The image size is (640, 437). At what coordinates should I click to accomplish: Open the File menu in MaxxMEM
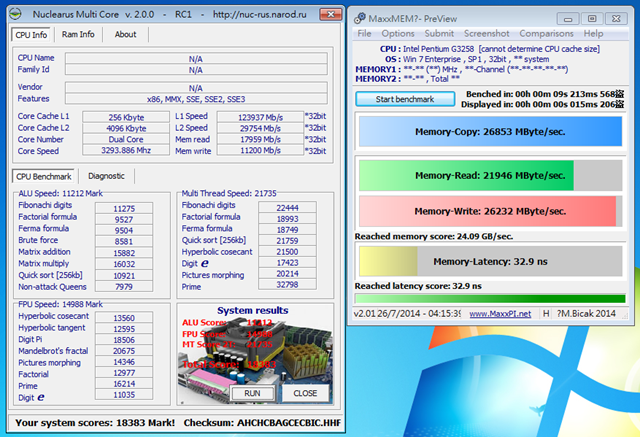click(x=364, y=33)
